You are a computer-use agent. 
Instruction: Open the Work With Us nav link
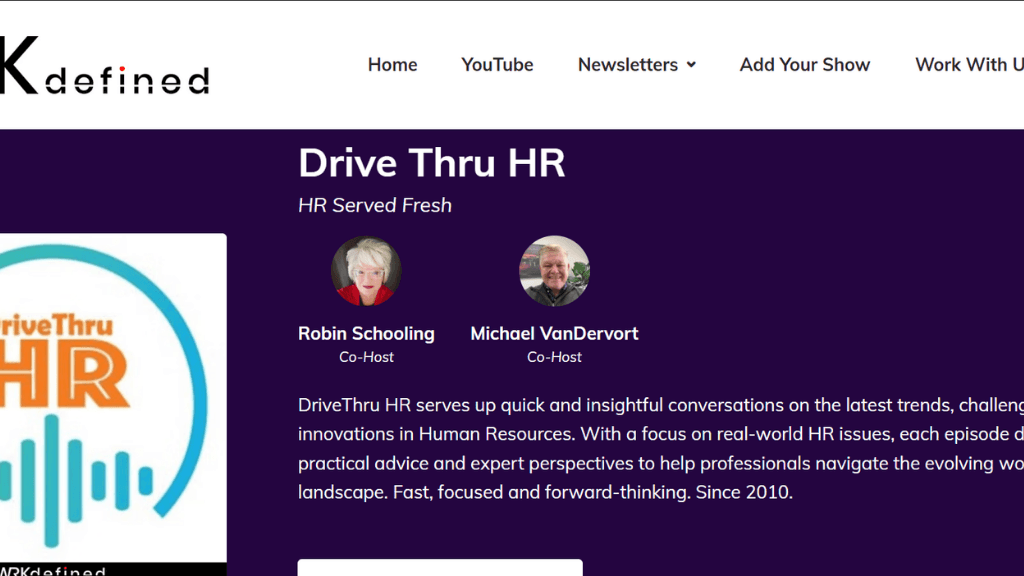[969, 65]
